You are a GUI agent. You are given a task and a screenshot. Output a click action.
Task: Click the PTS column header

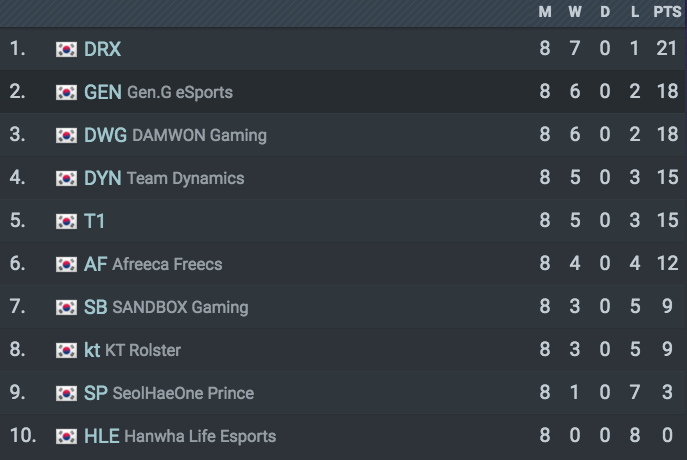[x=667, y=12]
